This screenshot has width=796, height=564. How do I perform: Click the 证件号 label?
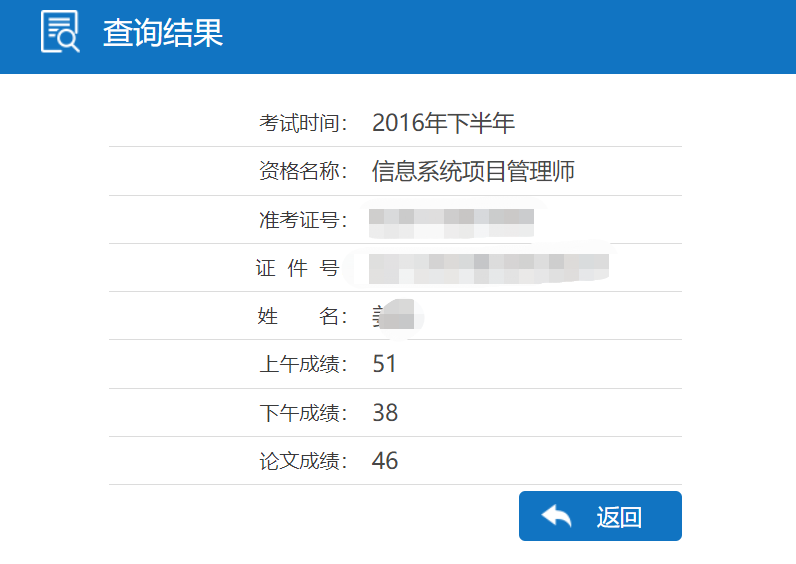click(x=297, y=268)
